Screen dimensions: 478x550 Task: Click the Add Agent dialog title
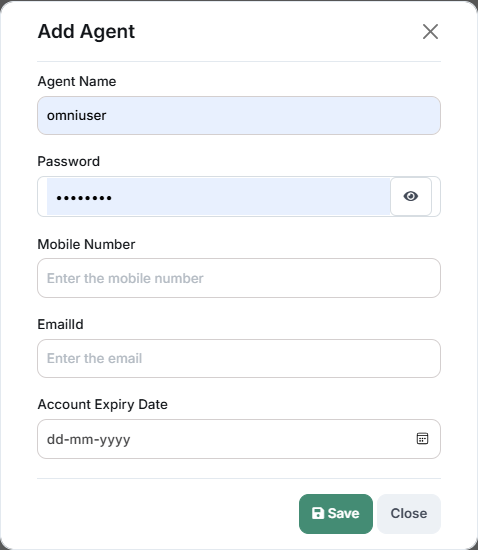click(86, 32)
